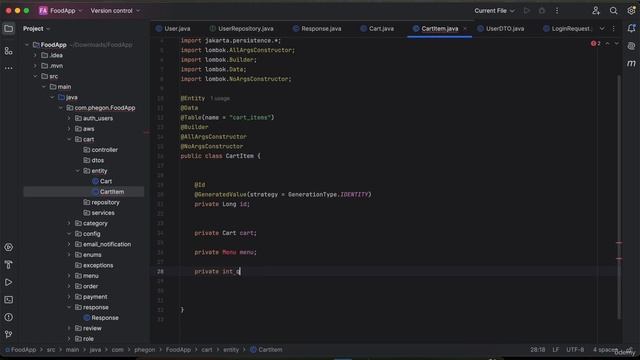Click the cart breadcrumb
The image size is (640, 360).
(207, 350)
